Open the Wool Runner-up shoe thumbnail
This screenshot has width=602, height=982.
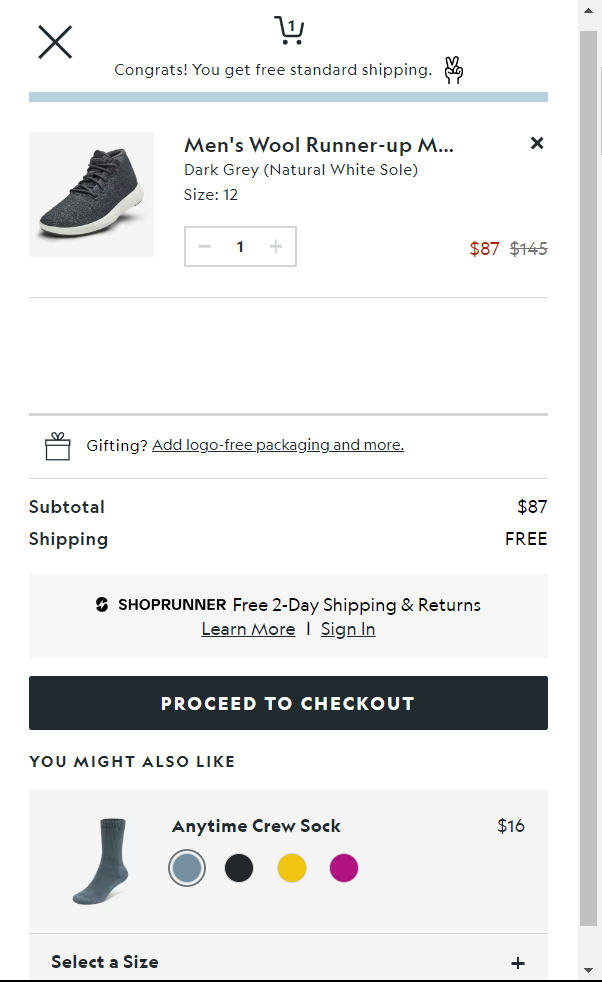[x=91, y=195]
